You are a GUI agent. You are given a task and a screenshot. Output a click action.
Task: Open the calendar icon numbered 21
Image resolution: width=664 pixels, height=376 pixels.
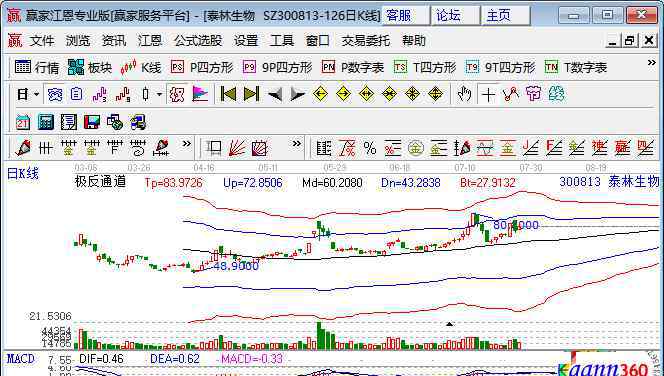click(x=23, y=122)
